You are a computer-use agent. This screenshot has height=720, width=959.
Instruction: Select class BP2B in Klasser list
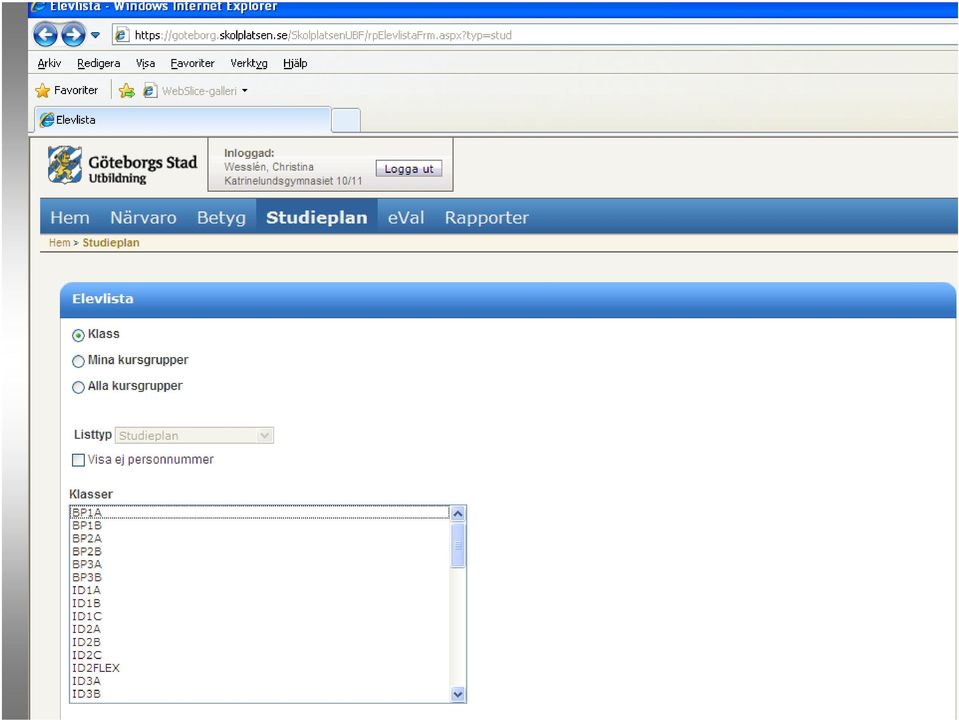[x=260, y=551]
